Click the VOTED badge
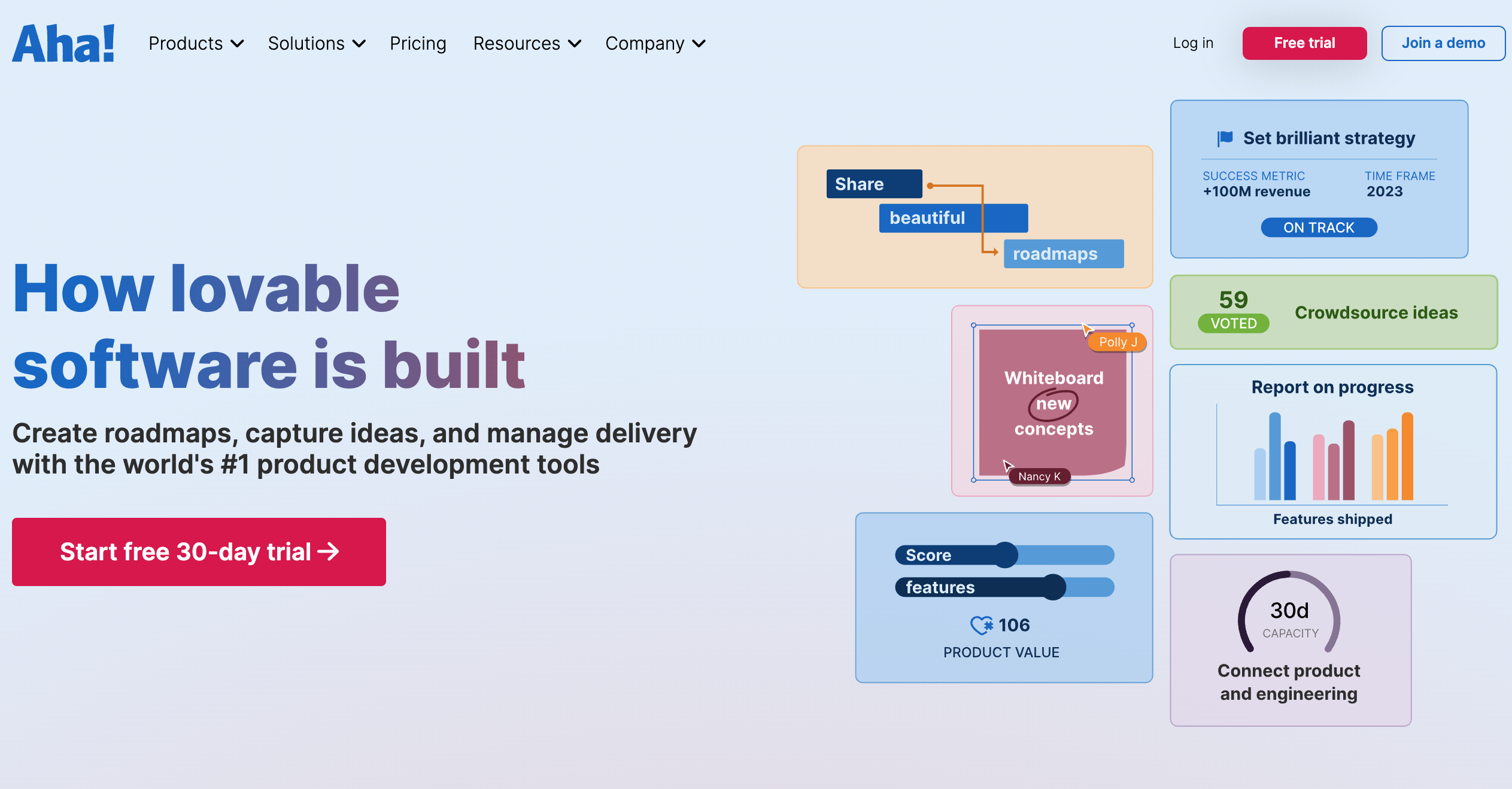 tap(1234, 323)
